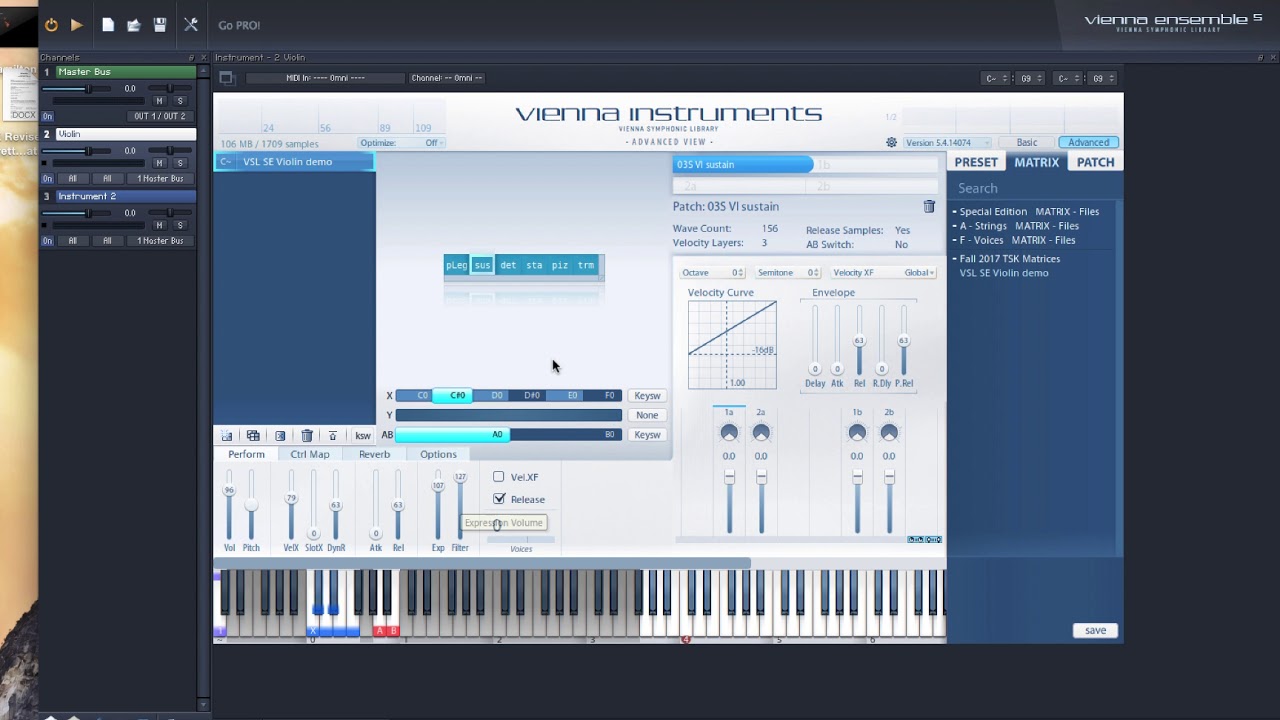Click the Vol slider handle
Viewport: 1280px width, 720px height.
(229, 490)
